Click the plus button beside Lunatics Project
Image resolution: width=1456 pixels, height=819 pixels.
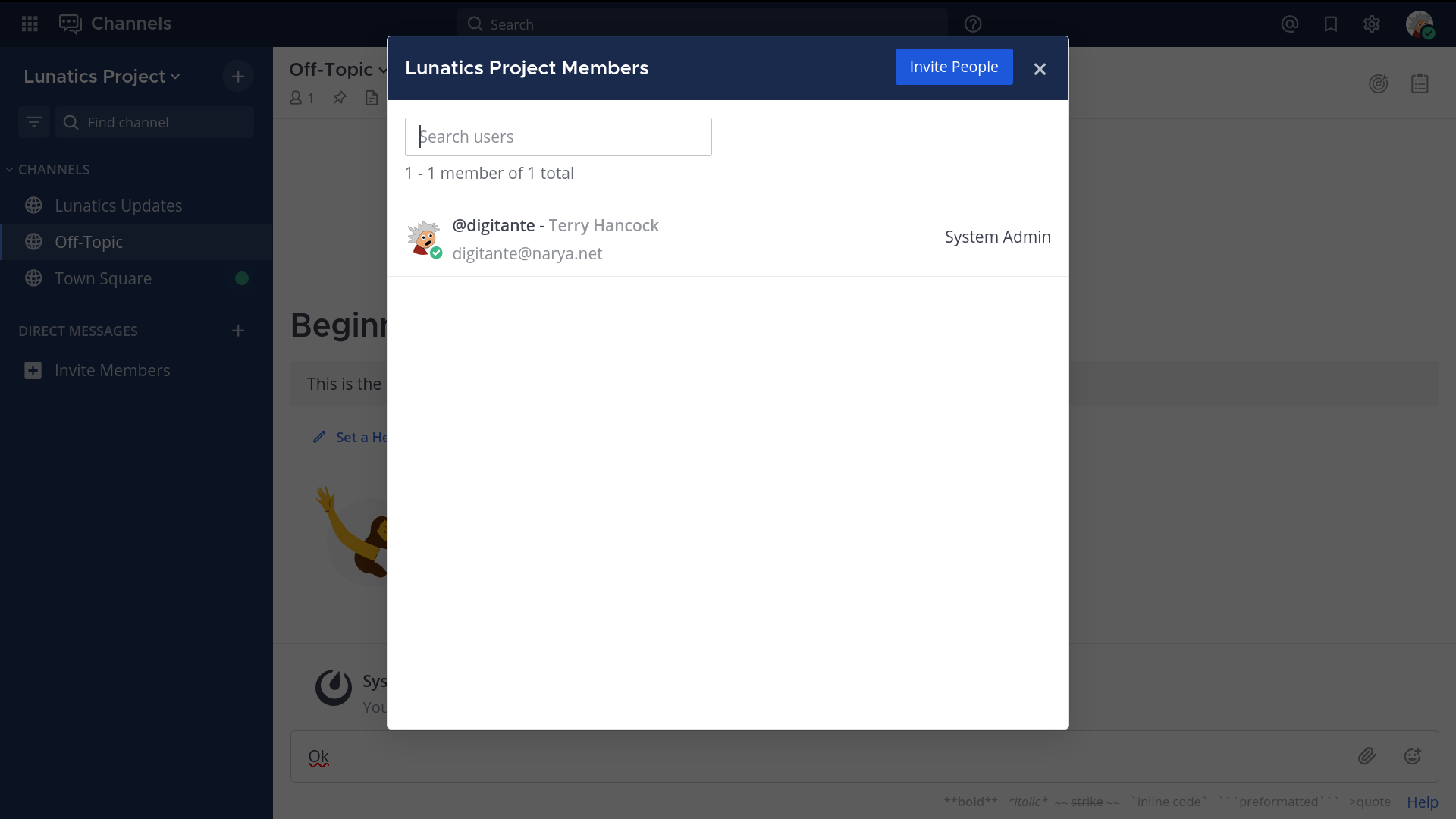point(238,77)
